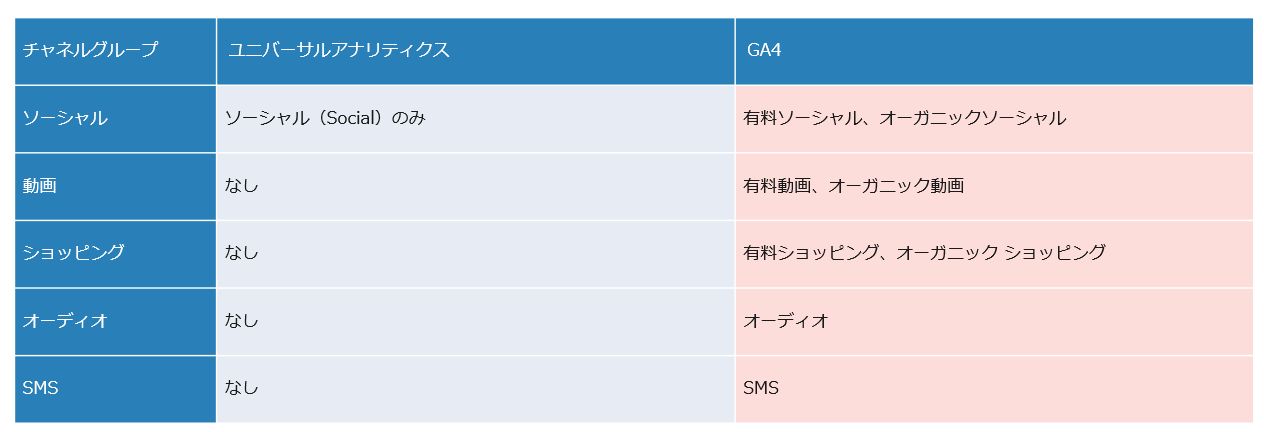The height and width of the screenshot is (432, 1264).
Task: Click the チャネルグループ header cell
Action: pyautogui.click(x=90, y=50)
